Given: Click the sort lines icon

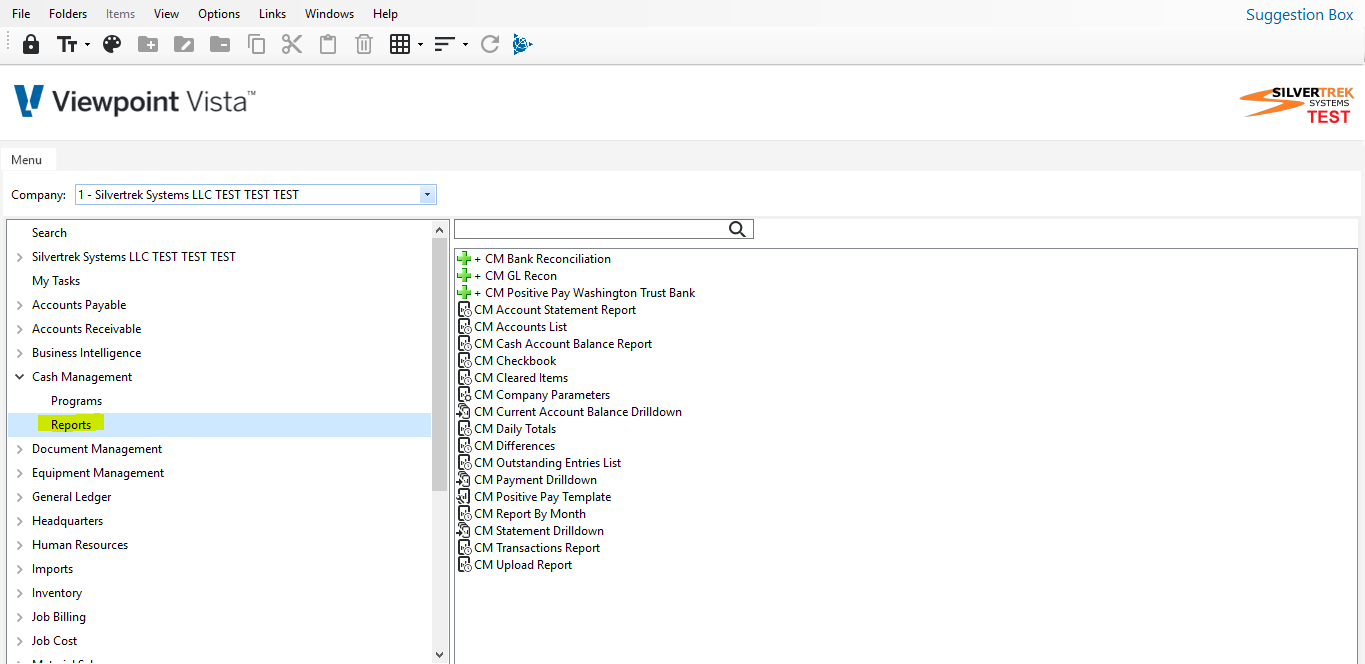Looking at the screenshot, I should click(x=445, y=44).
